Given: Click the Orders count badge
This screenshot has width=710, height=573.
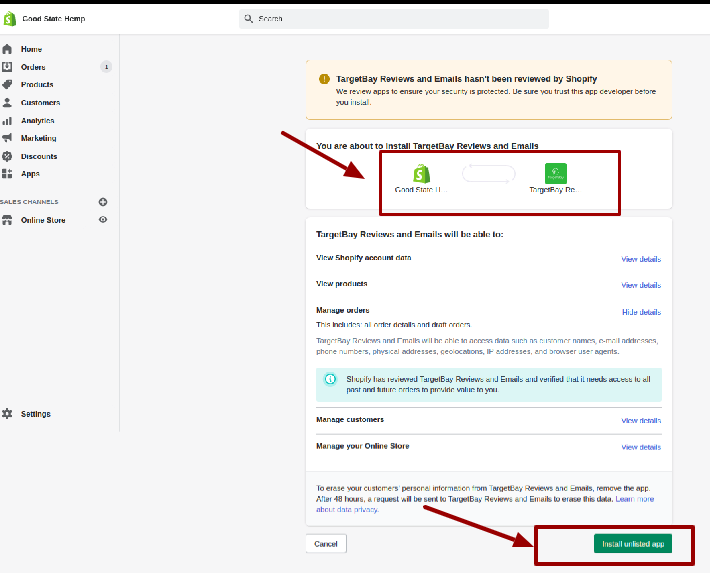Looking at the screenshot, I should (106, 67).
